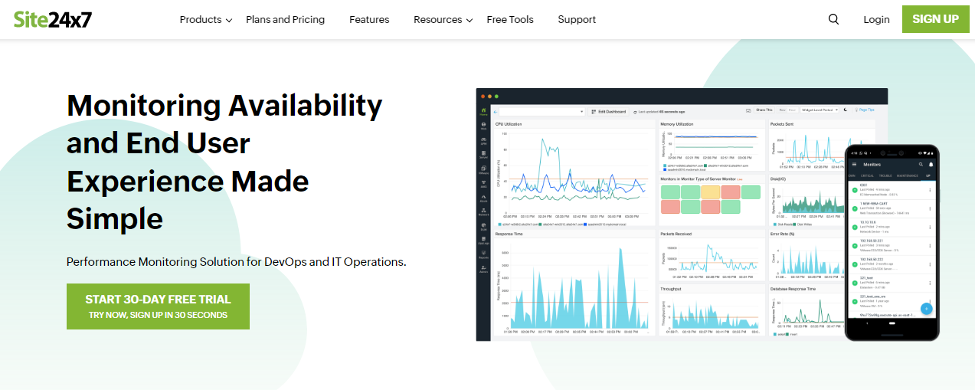Viewport: 977px width, 391px height.
Task: Tap the blue plus floating button on phone
Action: pyautogui.click(x=926, y=308)
